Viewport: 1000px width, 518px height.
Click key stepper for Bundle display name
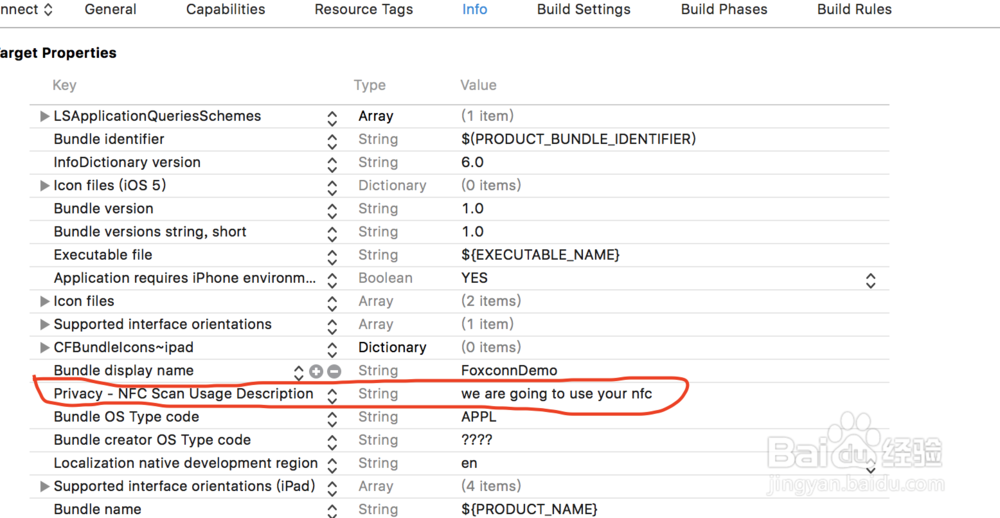298,371
